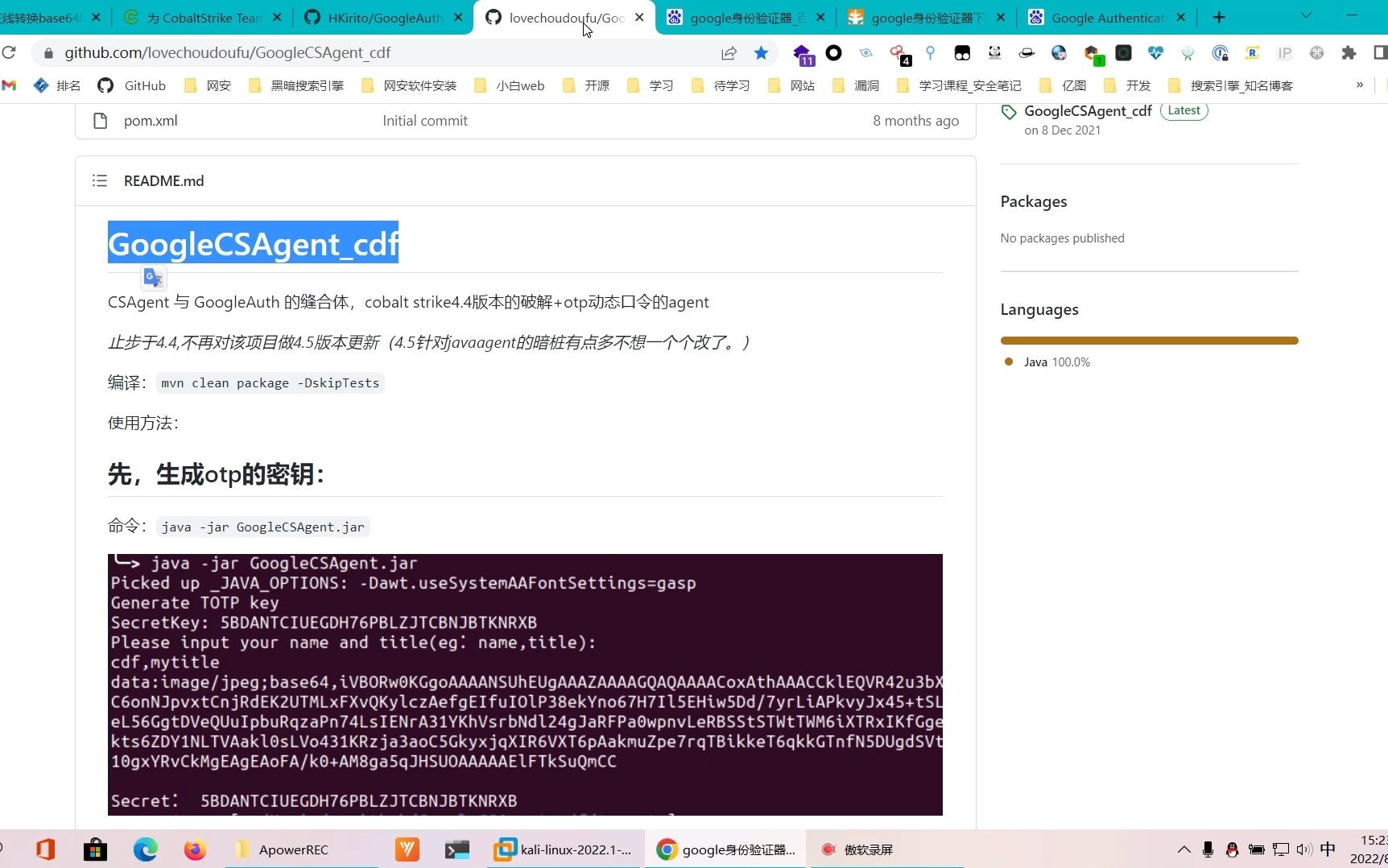Click the yellow R extension icon
1388x868 pixels.
(1252, 53)
